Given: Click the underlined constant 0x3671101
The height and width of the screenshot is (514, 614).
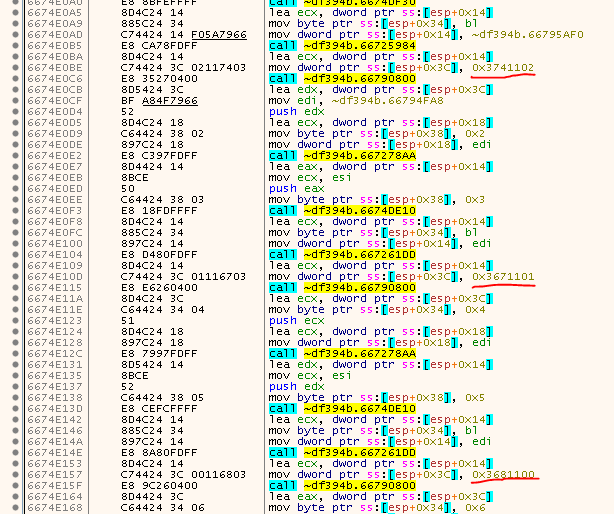Looking at the screenshot, I should click(505, 276).
